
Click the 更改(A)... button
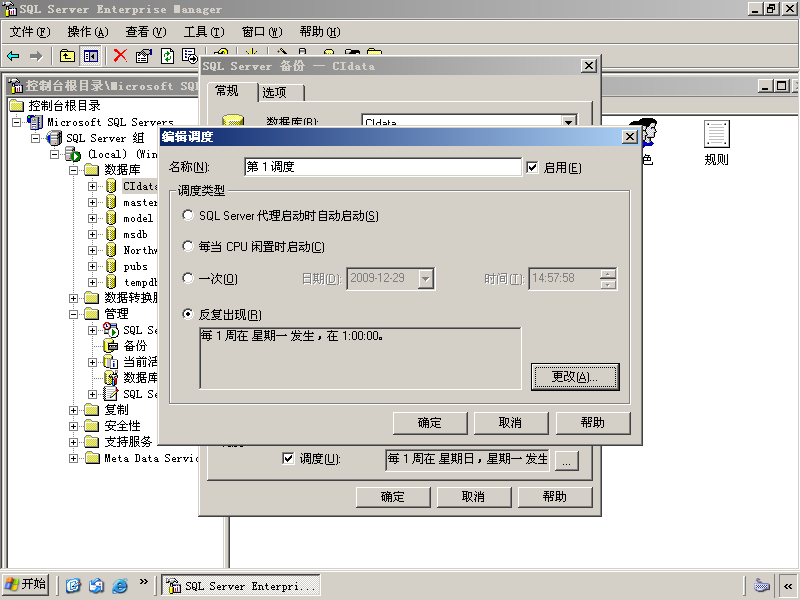click(x=575, y=377)
